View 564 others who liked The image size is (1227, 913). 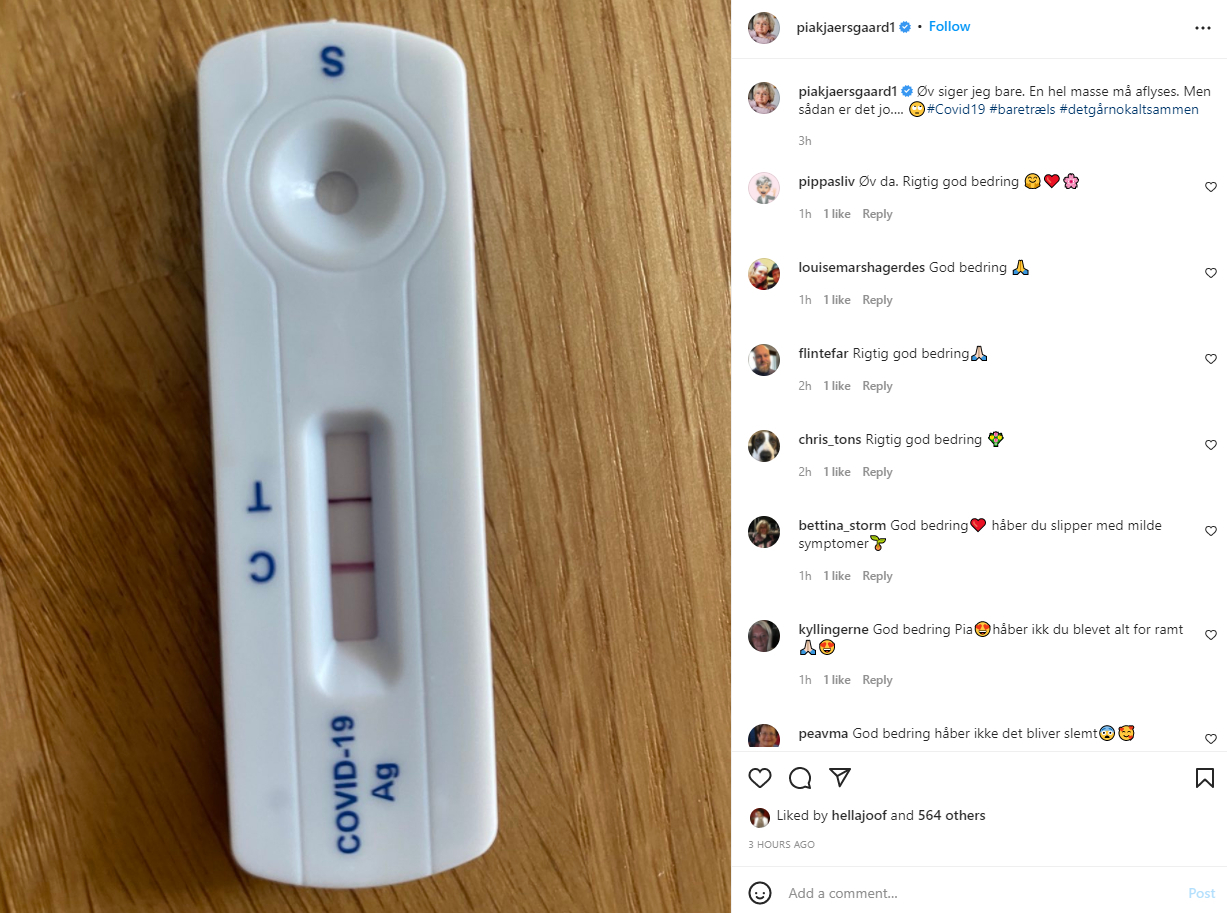point(951,816)
